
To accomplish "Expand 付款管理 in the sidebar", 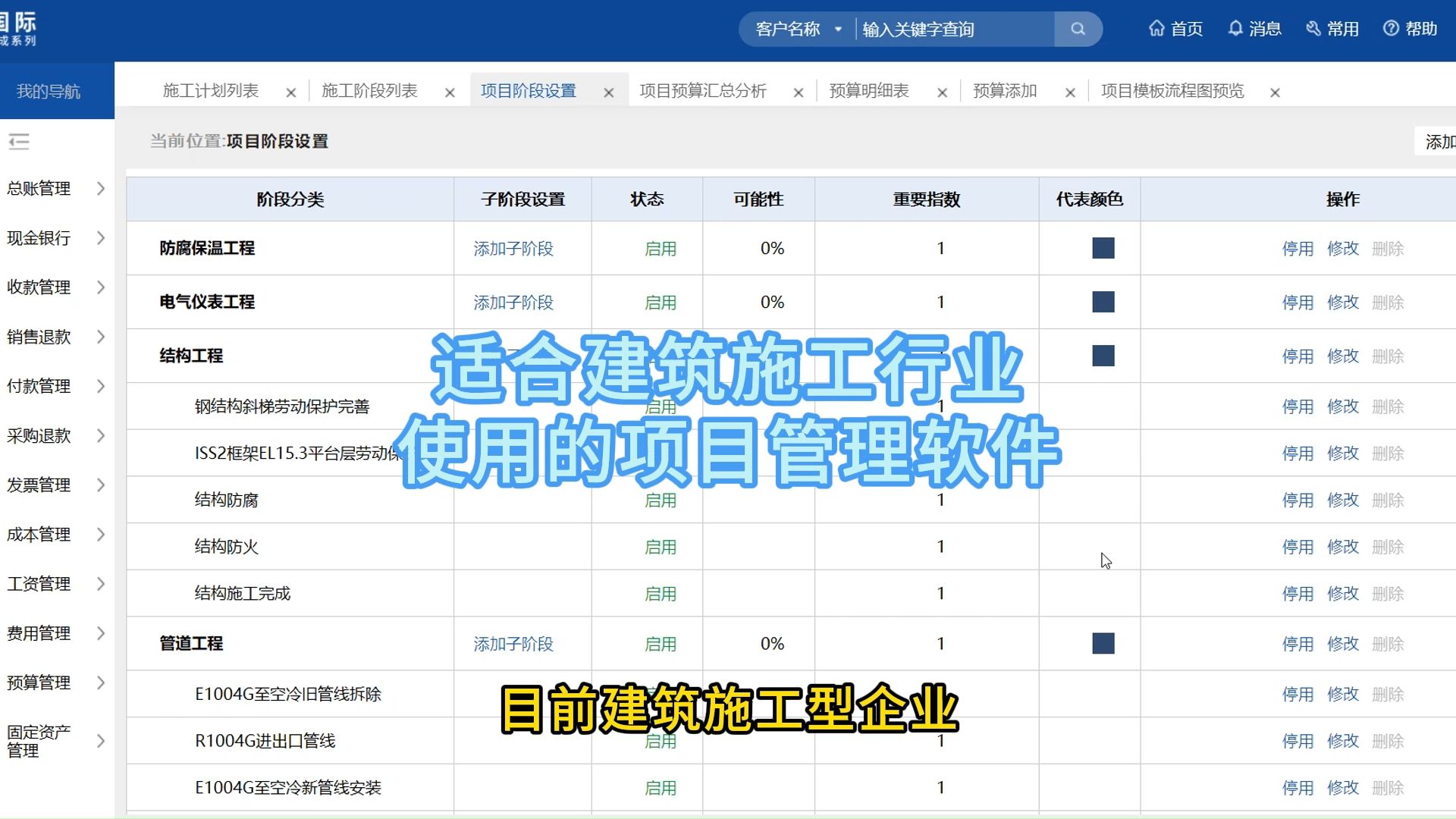I will 57,386.
